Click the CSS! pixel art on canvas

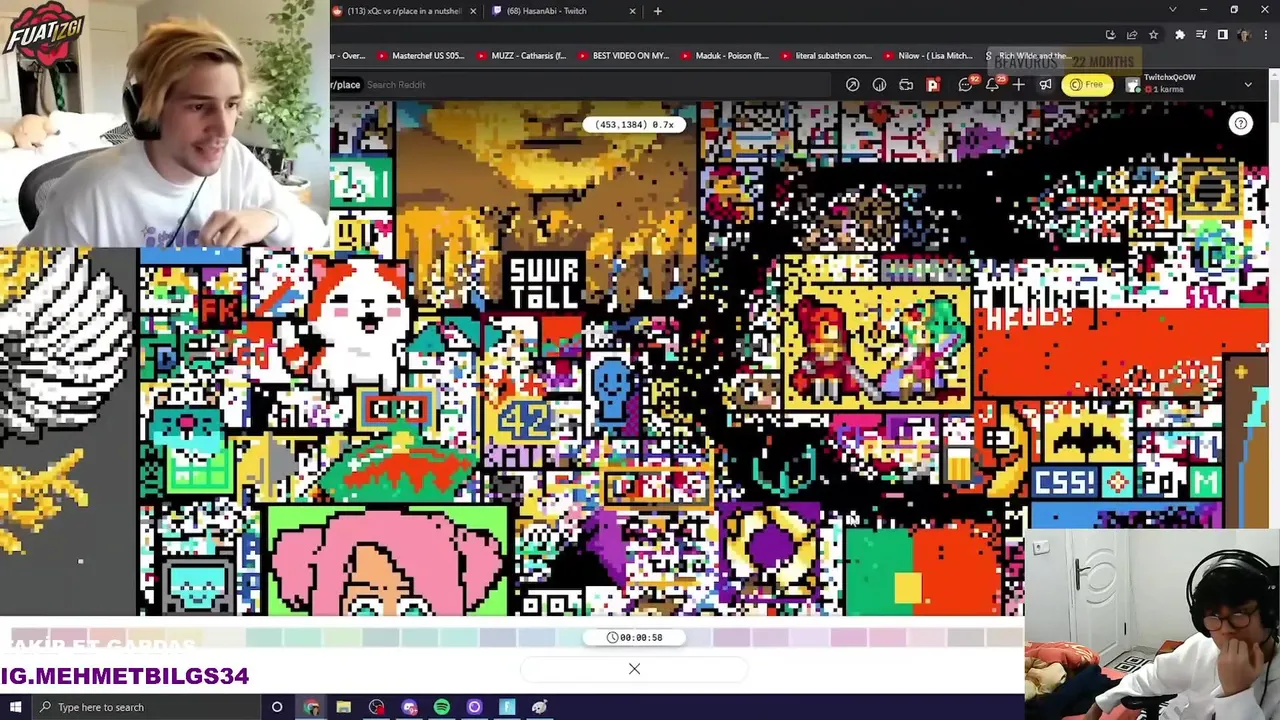click(x=1066, y=484)
